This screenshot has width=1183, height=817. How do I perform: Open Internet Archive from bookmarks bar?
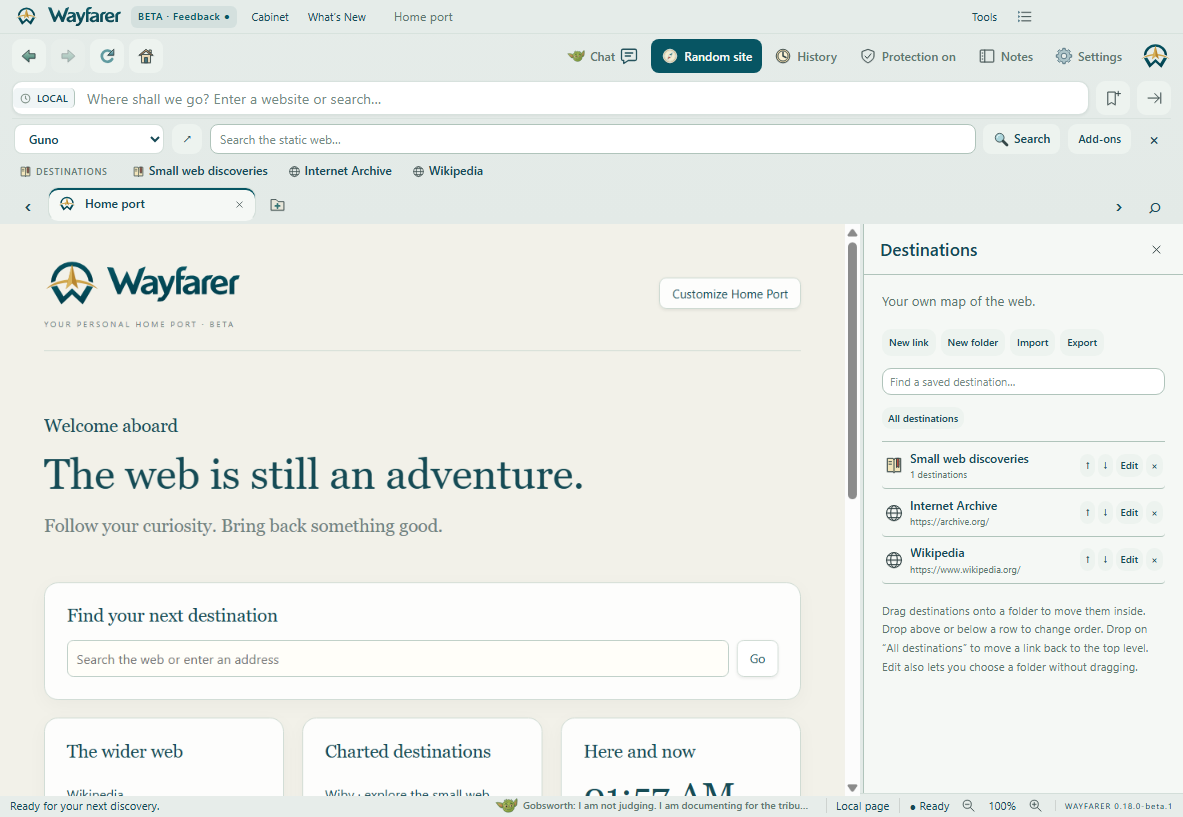click(x=340, y=171)
